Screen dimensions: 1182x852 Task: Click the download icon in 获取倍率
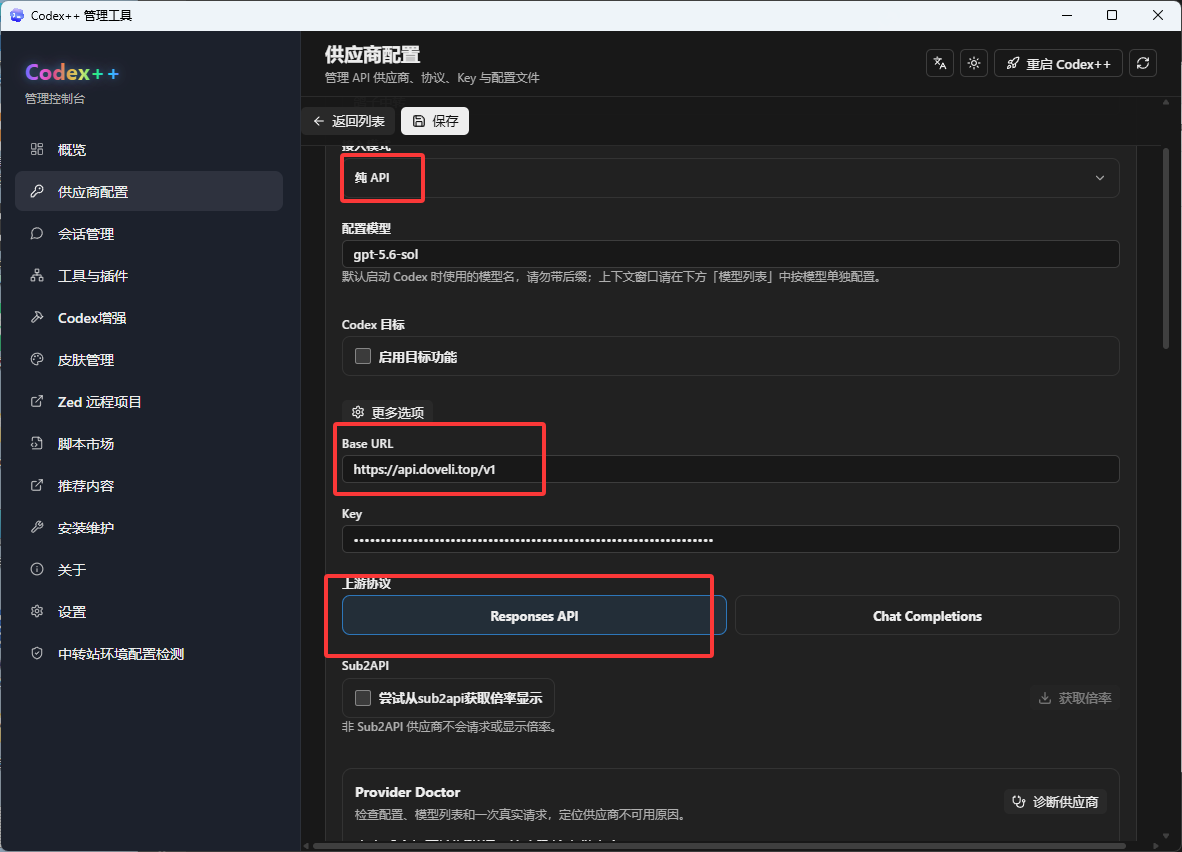coord(1045,698)
